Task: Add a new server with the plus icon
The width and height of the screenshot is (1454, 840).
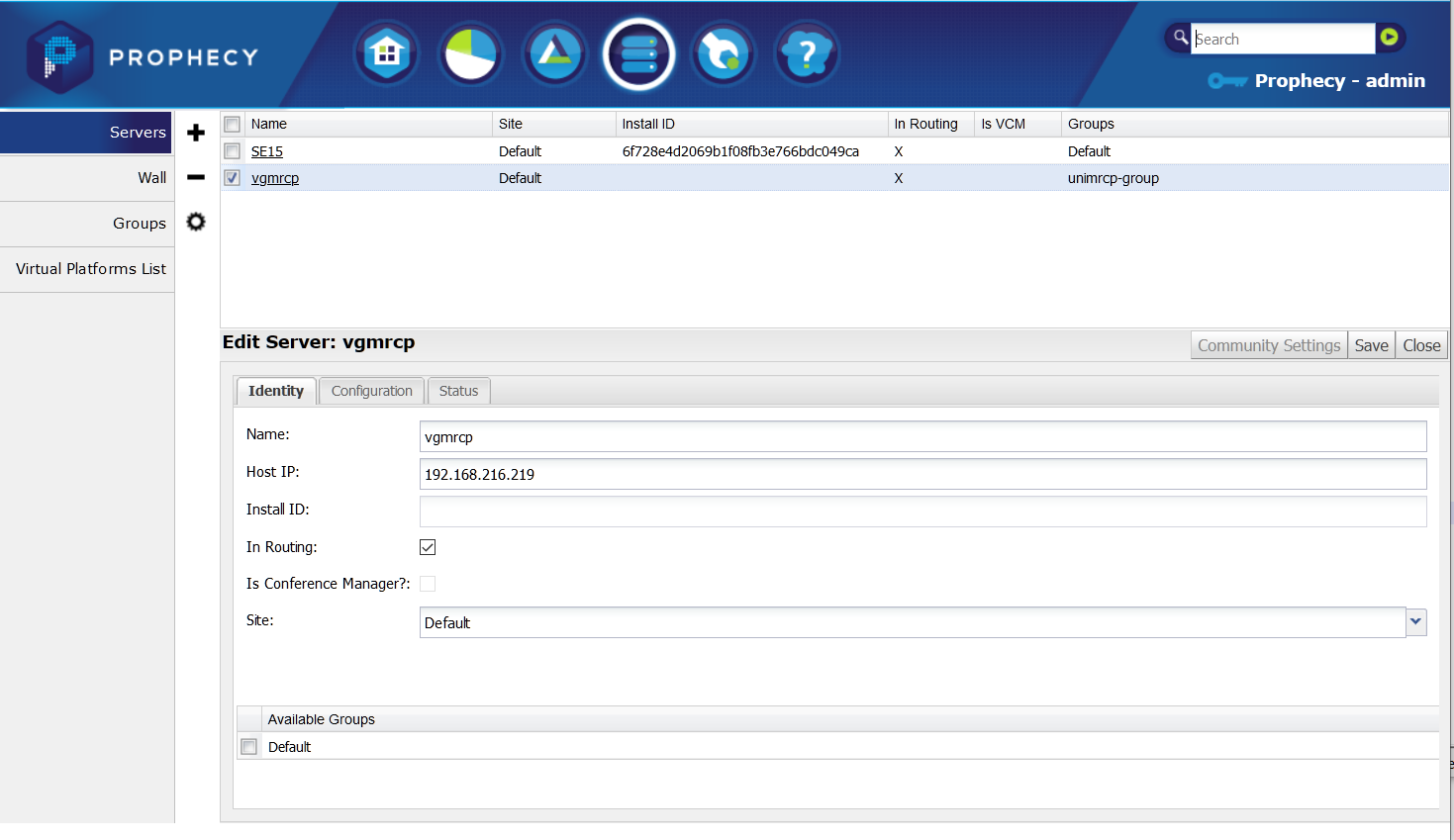Action: pyautogui.click(x=196, y=133)
